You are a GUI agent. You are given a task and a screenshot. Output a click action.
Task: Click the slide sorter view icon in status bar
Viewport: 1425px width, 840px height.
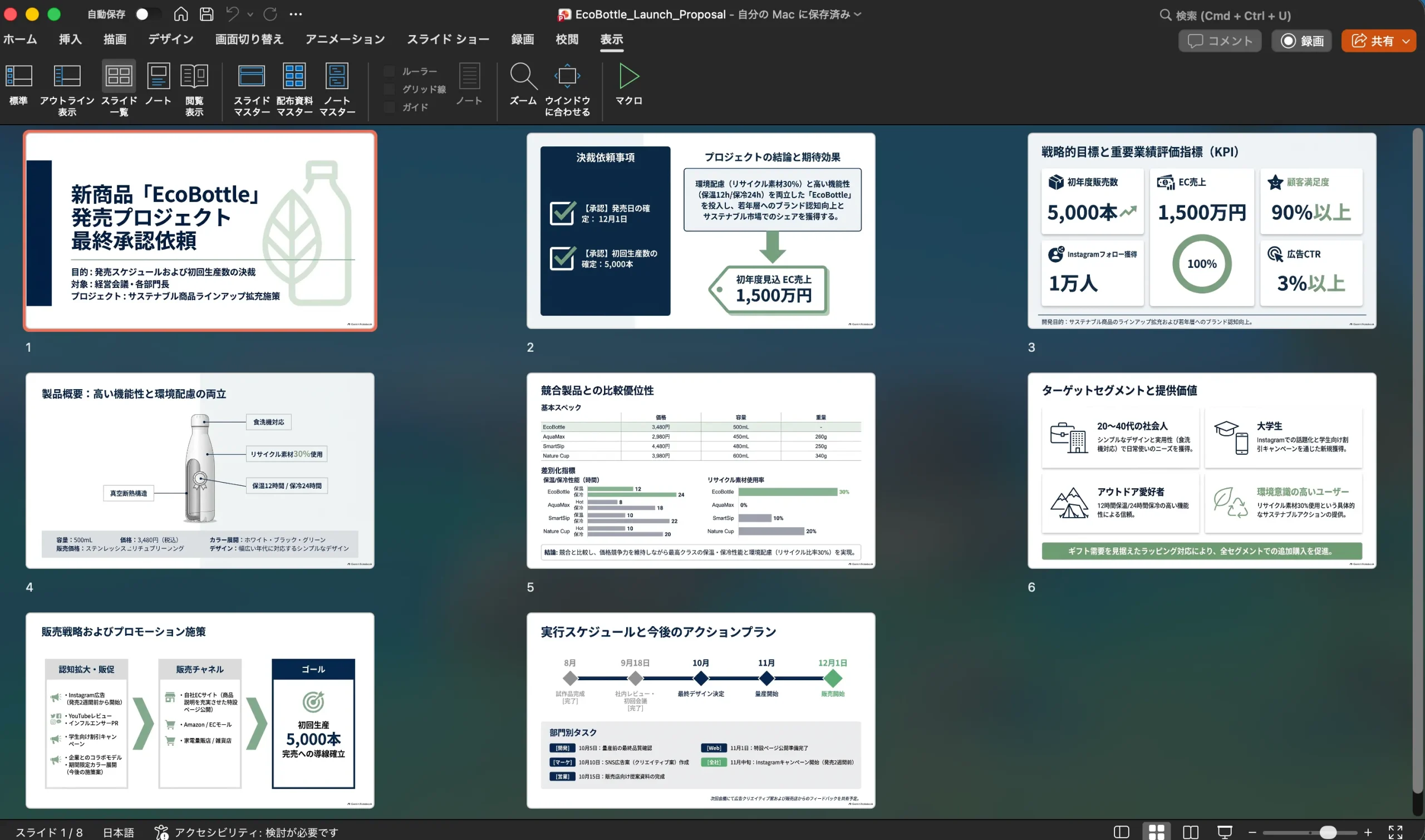point(1156,832)
